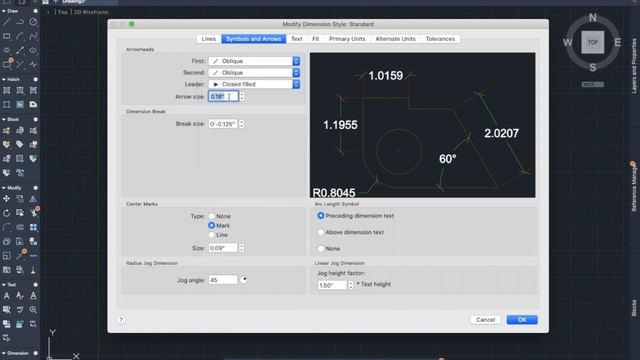Select the Circle draw tool

point(33,22)
